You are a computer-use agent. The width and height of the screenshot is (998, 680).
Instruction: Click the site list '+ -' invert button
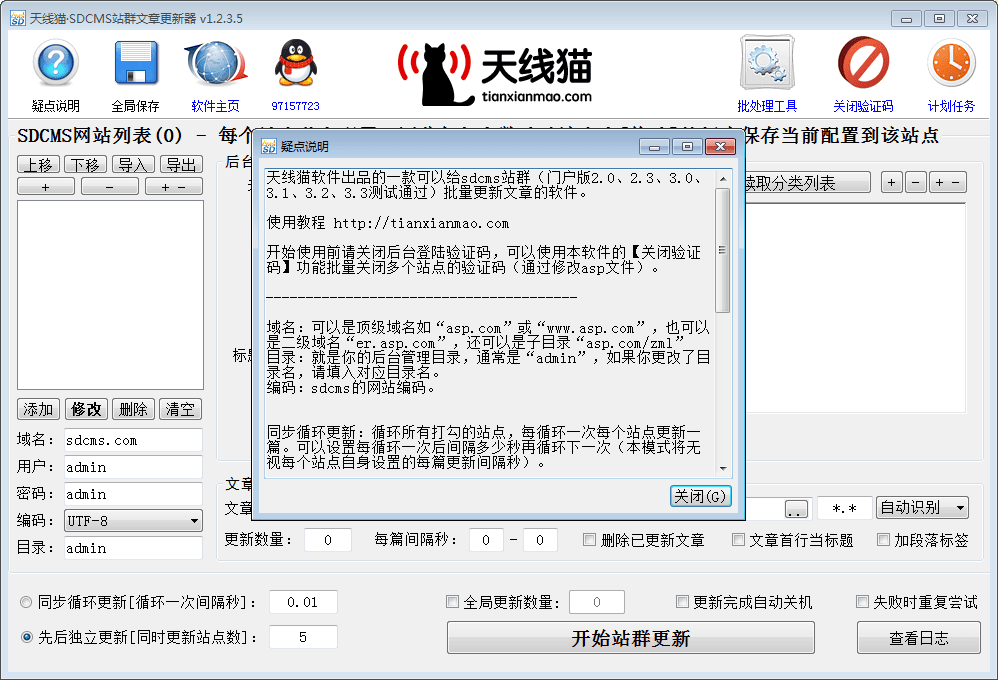tap(174, 187)
